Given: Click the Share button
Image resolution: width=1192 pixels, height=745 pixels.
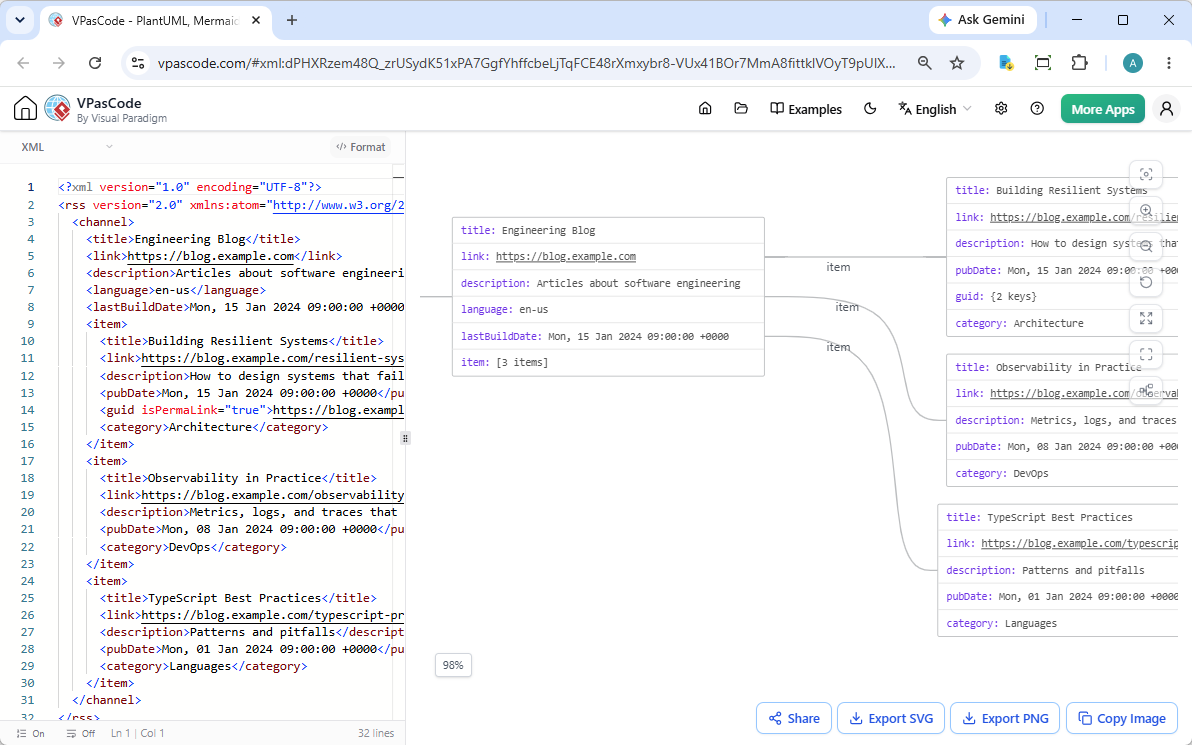Looking at the screenshot, I should (794, 718).
